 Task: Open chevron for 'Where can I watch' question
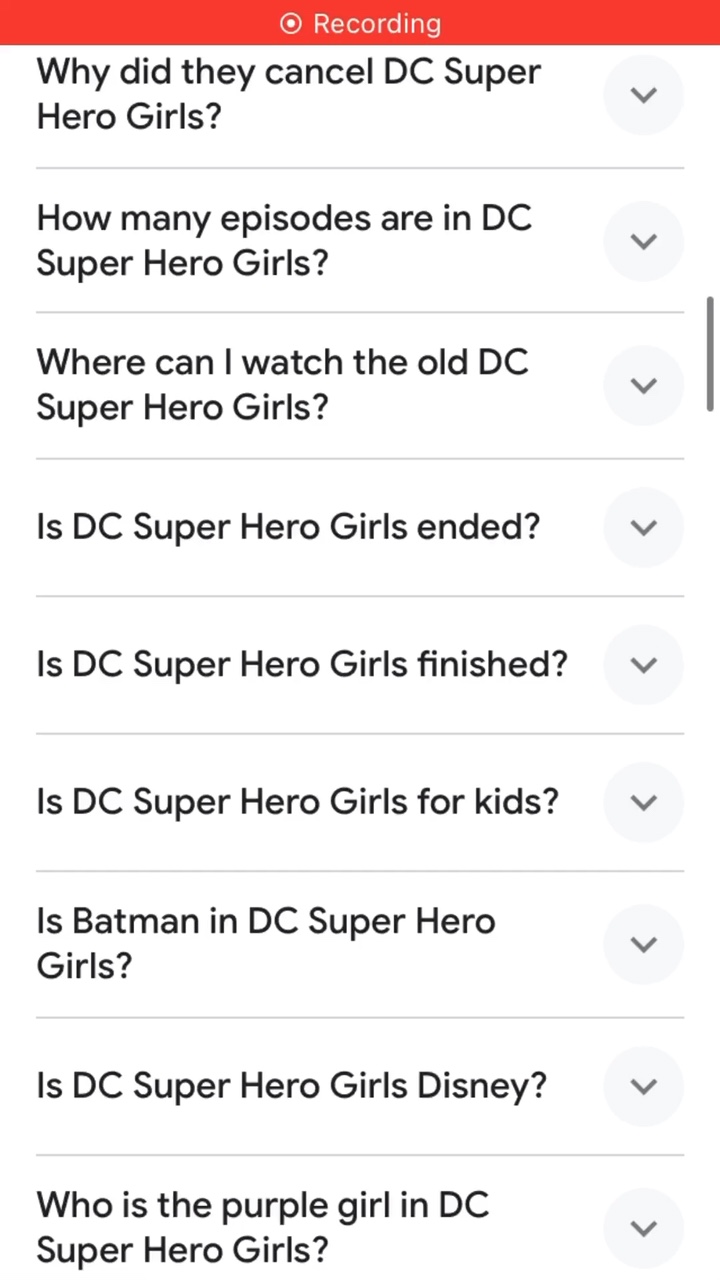[644, 385]
